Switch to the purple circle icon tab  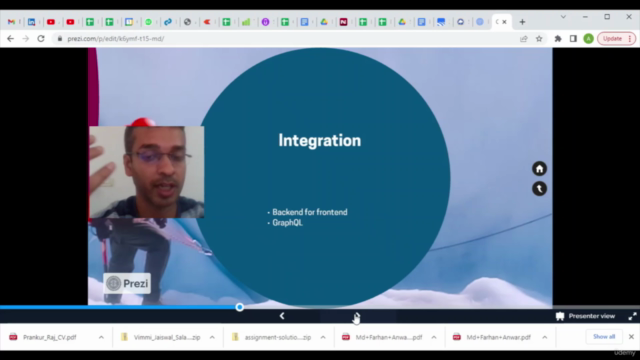[266, 22]
